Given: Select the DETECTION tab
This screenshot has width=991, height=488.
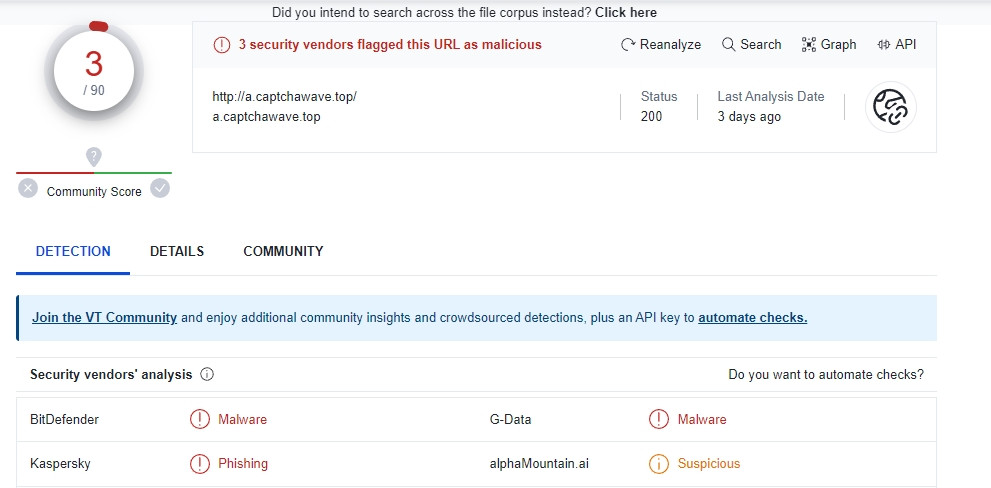Looking at the screenshot, I should [x=73, y=252].
